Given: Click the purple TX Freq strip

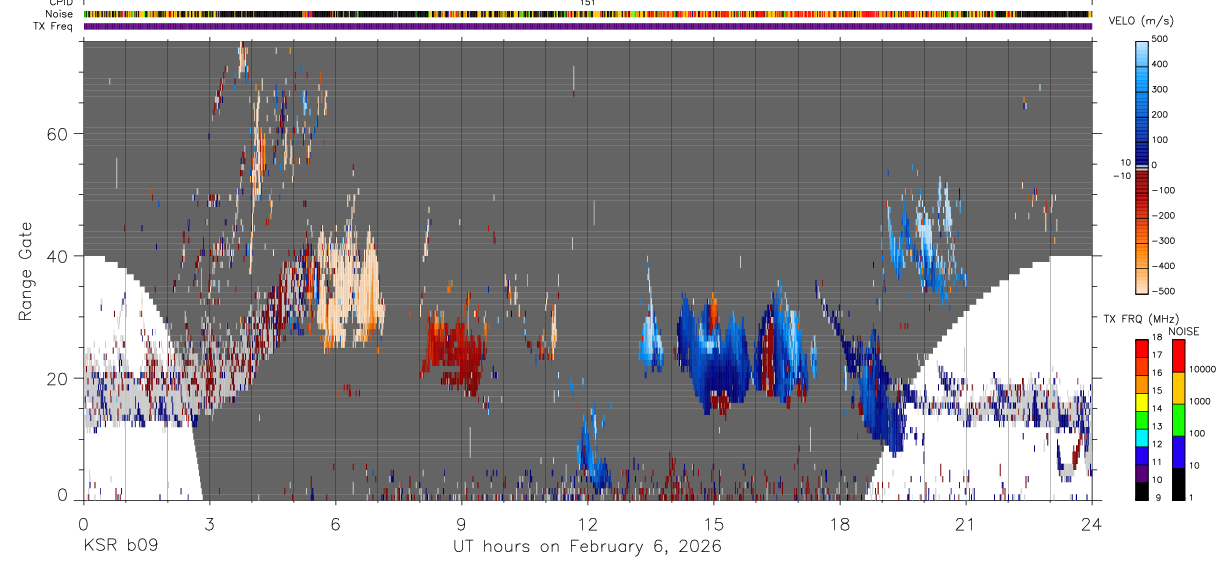Looking at the screenshot, I should point(587,27).
